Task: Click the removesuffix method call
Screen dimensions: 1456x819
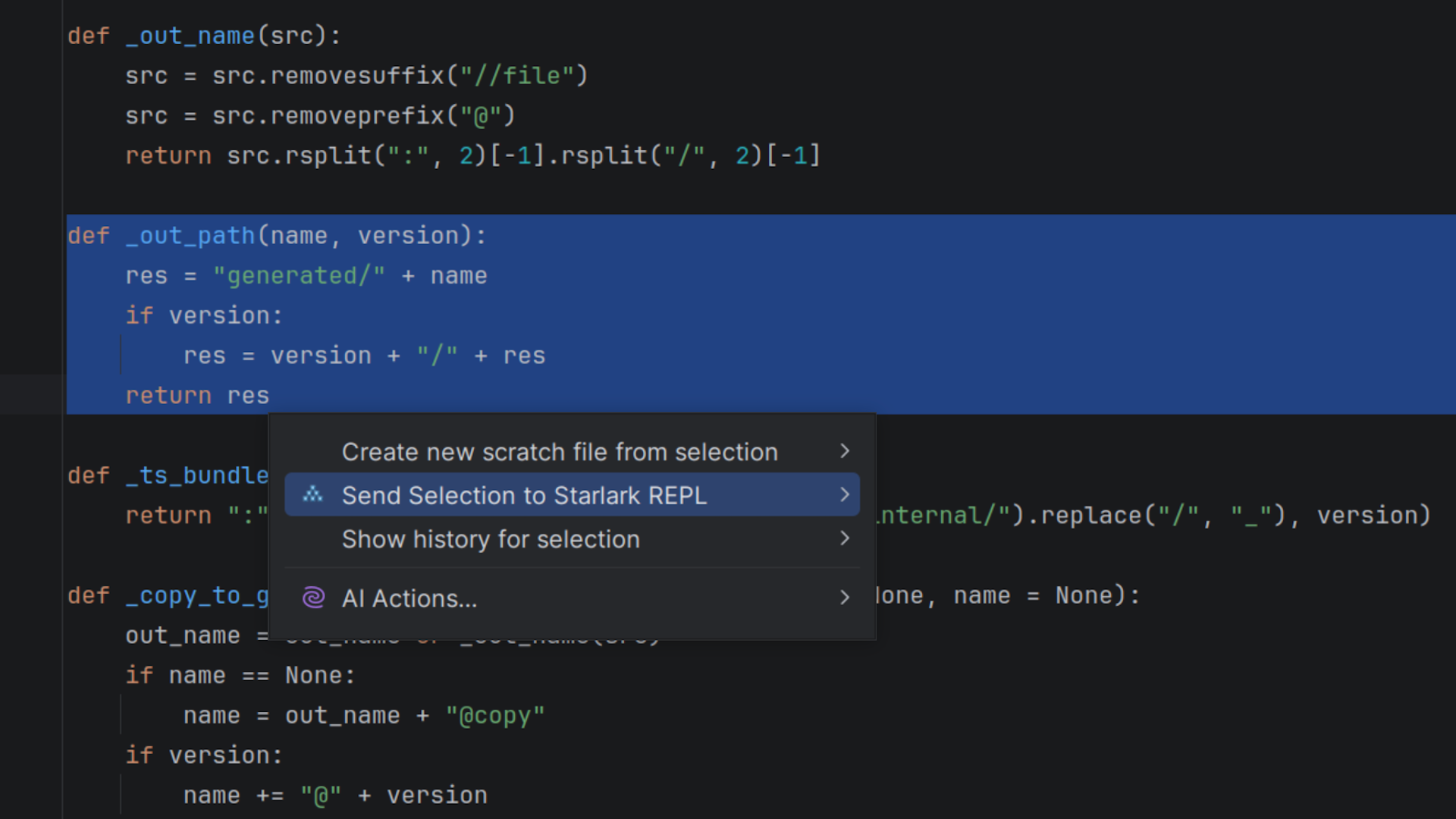Action: click(356, 76)
